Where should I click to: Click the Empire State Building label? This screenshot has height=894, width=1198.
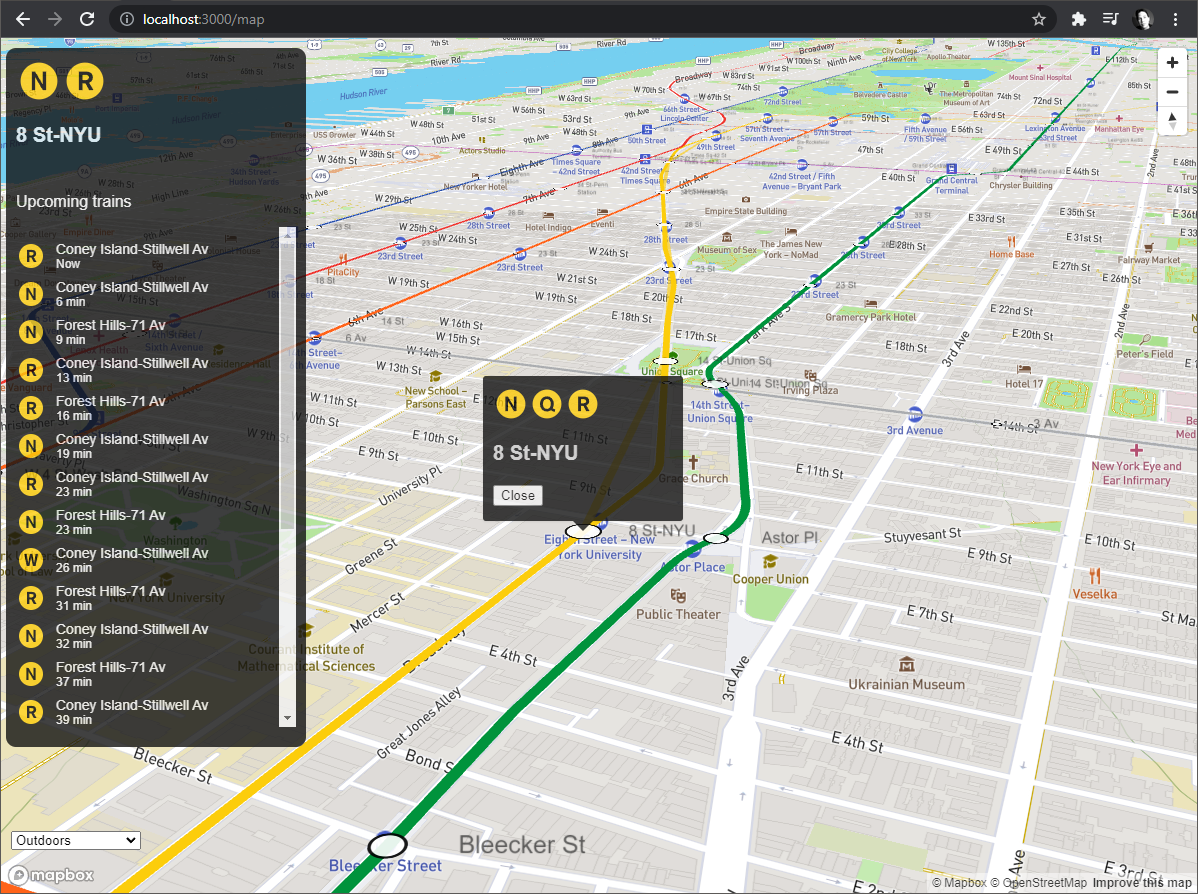click(745, 211)
